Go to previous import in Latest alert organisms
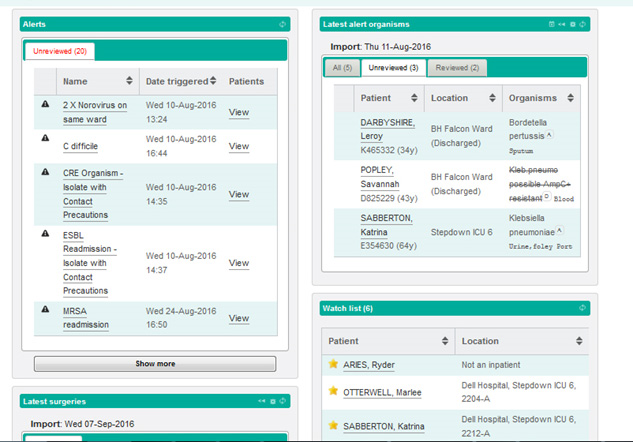The image size is (633, 442). pyautogui.click(x=562, y=24)
